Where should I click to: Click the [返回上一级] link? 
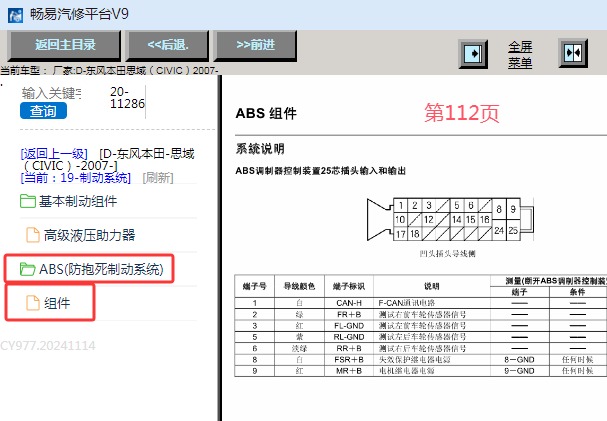[x=54, y=154]
